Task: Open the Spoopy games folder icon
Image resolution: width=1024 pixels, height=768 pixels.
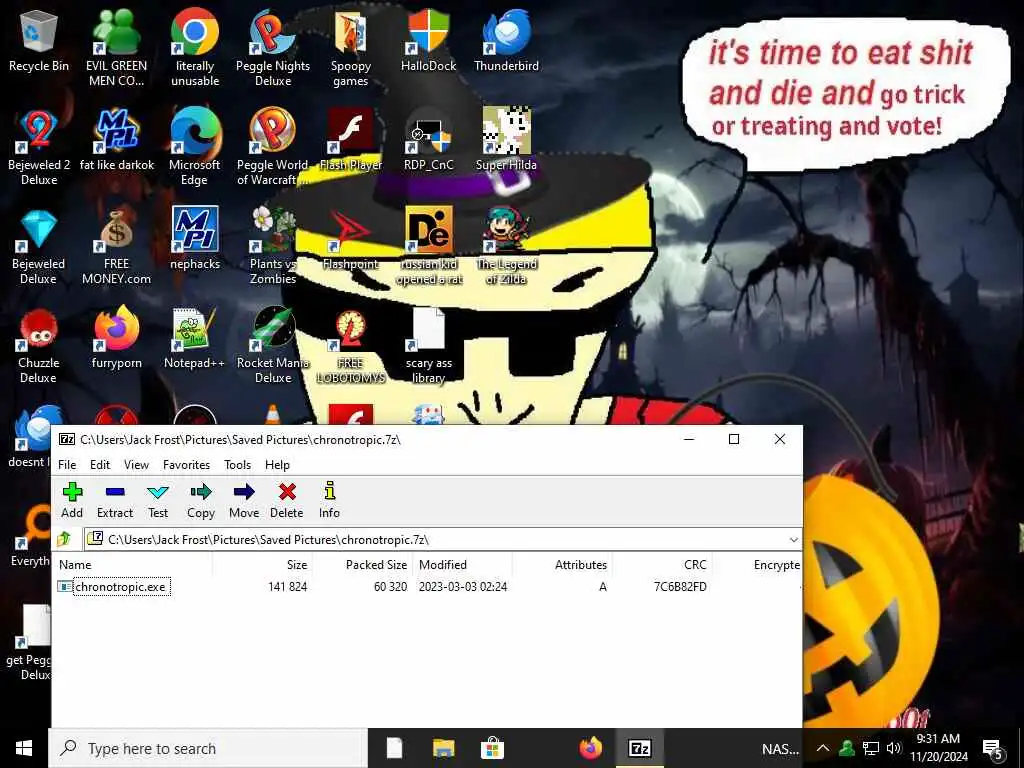Action: 351,47
